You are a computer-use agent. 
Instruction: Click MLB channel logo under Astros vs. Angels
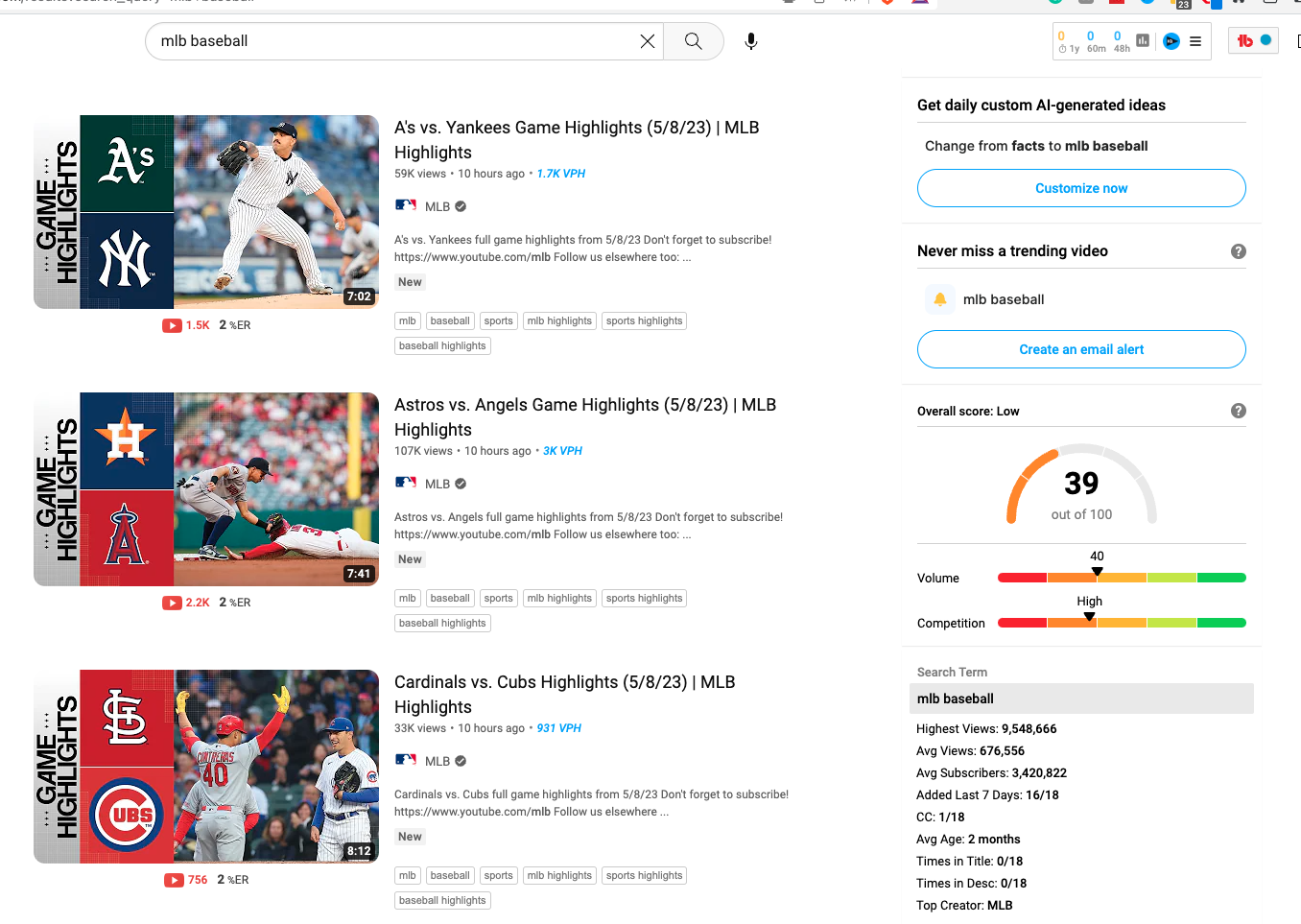pyautogui.click(x=406, y=484)
